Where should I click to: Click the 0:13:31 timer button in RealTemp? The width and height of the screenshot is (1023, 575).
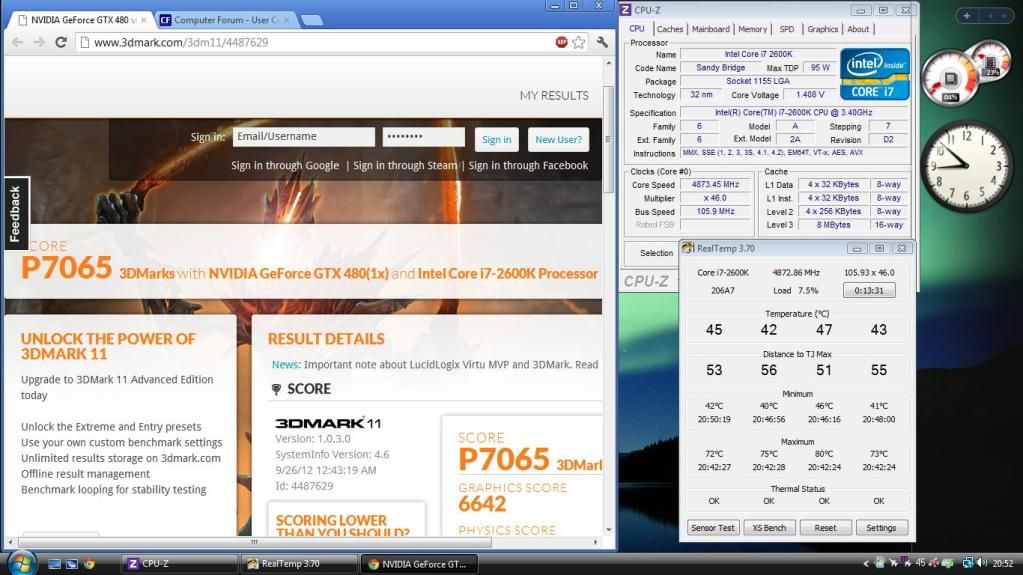click(x=869, y=290)
